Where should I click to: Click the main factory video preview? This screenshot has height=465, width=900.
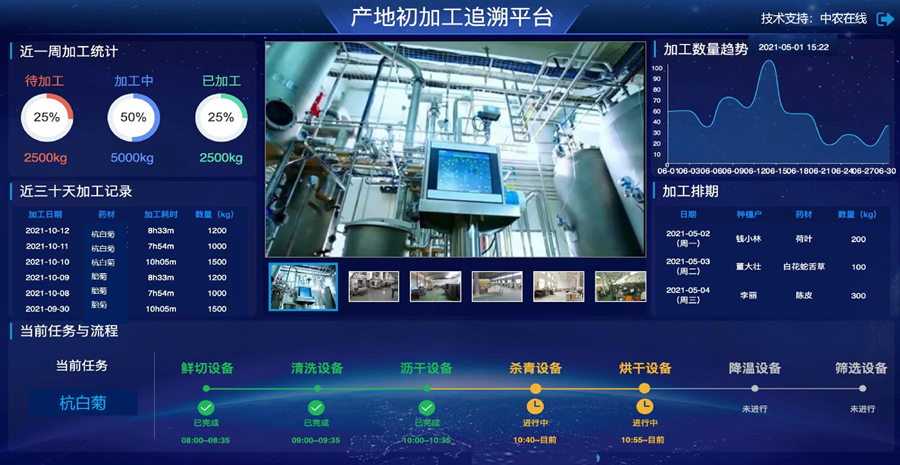coord(455,149)
